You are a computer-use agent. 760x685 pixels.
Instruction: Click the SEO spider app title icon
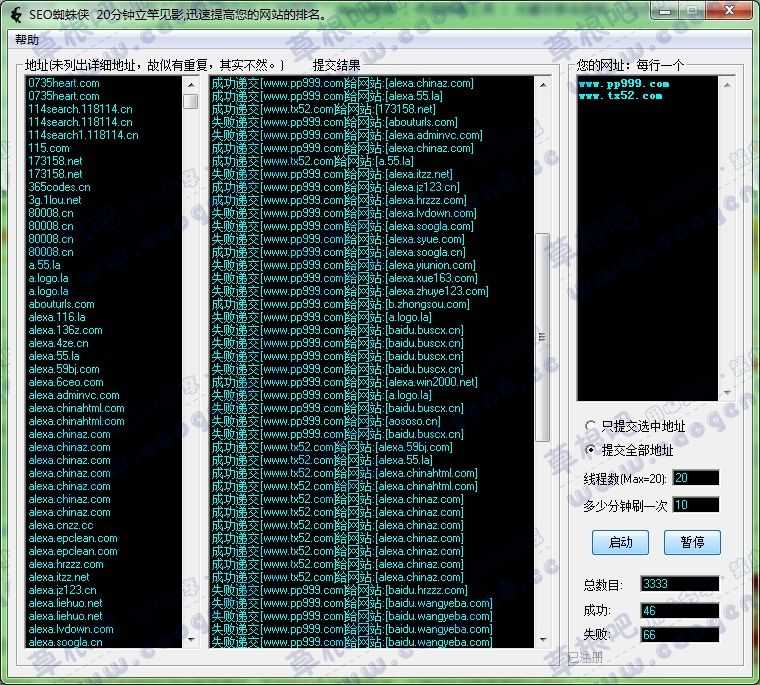(x=16, y=15)
